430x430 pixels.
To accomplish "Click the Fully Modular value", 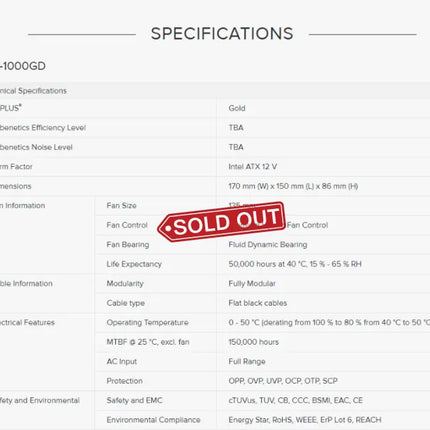I will pos(252,283).
